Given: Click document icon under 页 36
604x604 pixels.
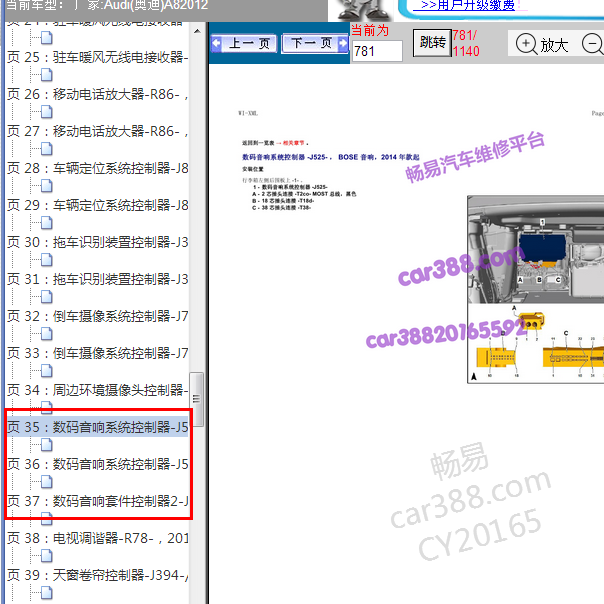Looking at the screenshot, I should [47, 482].
